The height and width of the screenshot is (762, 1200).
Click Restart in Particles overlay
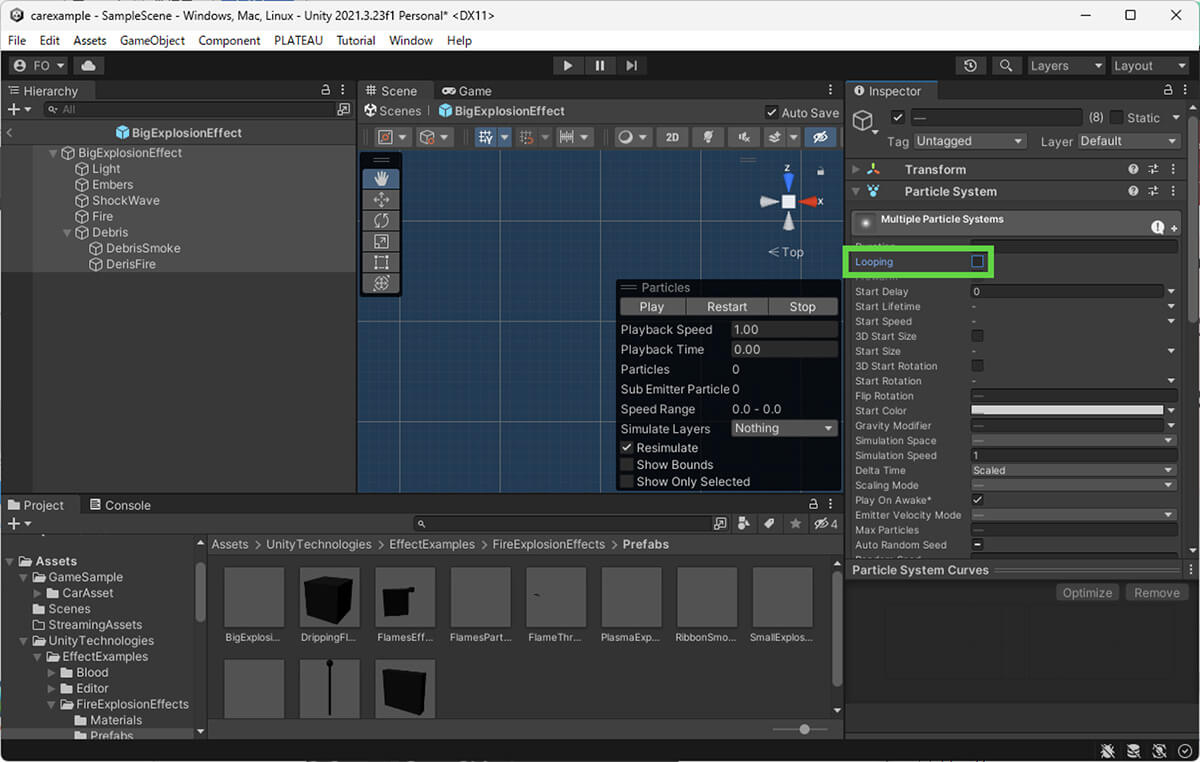(727, 307)
